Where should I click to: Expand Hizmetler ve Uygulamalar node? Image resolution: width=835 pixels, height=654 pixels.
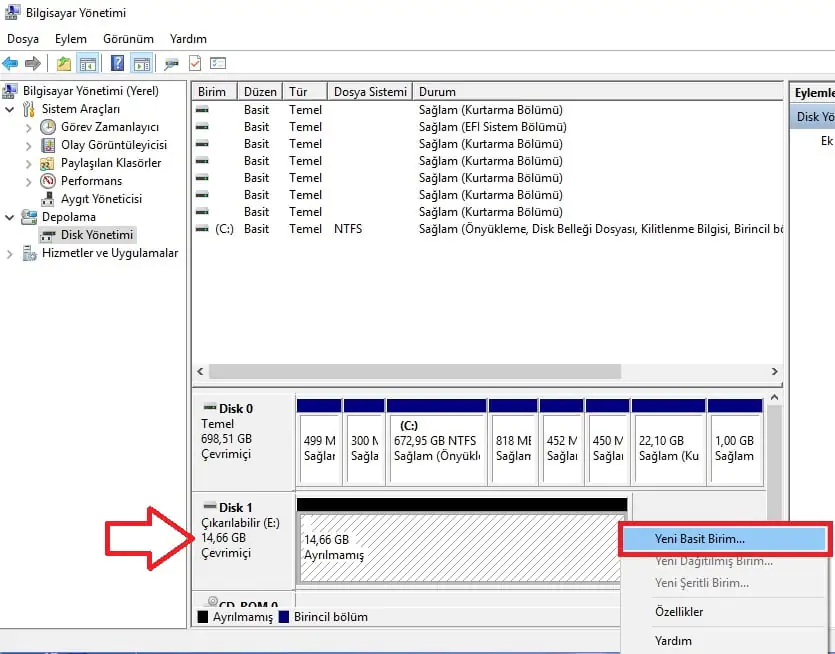[x=11, y=253]
